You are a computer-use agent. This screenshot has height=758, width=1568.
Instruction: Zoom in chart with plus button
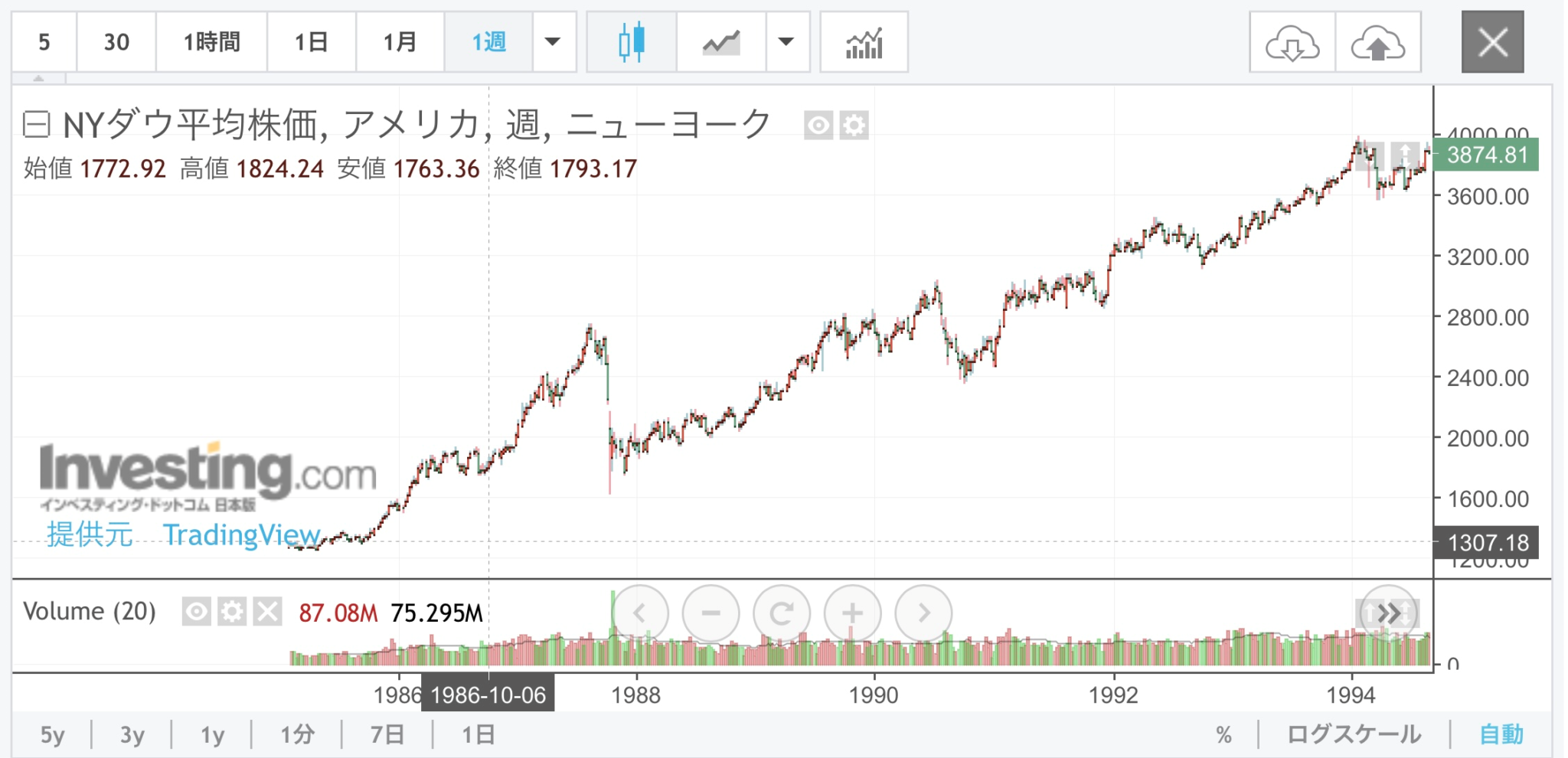[852, 613]
